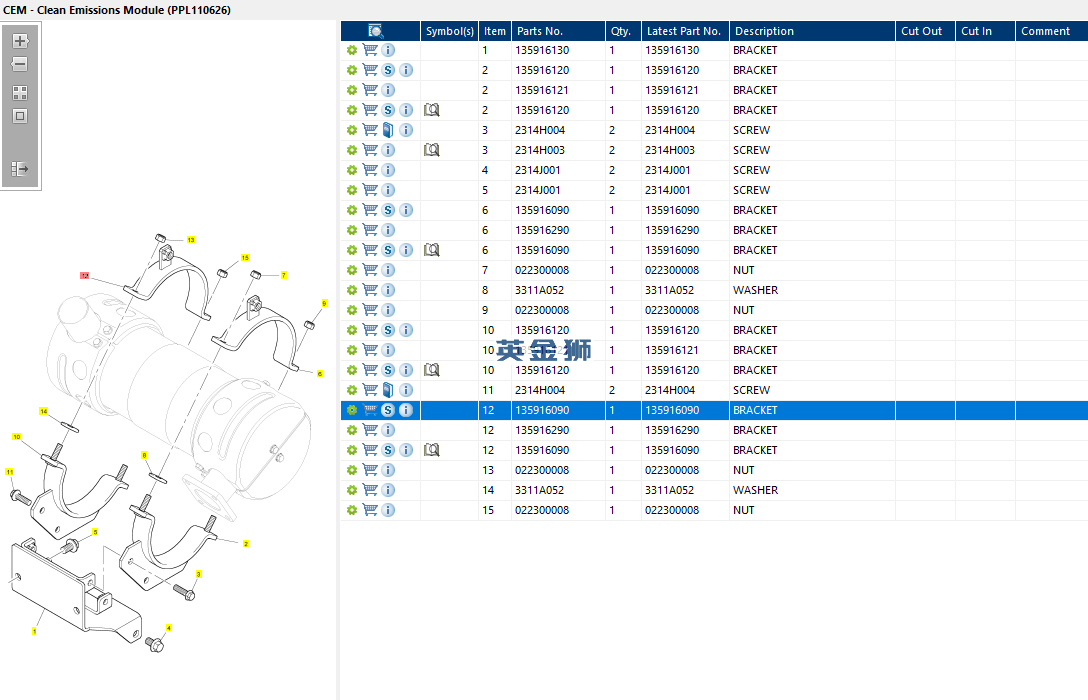Add item 2 part 135916121 to cart

[x=370, y=90]
